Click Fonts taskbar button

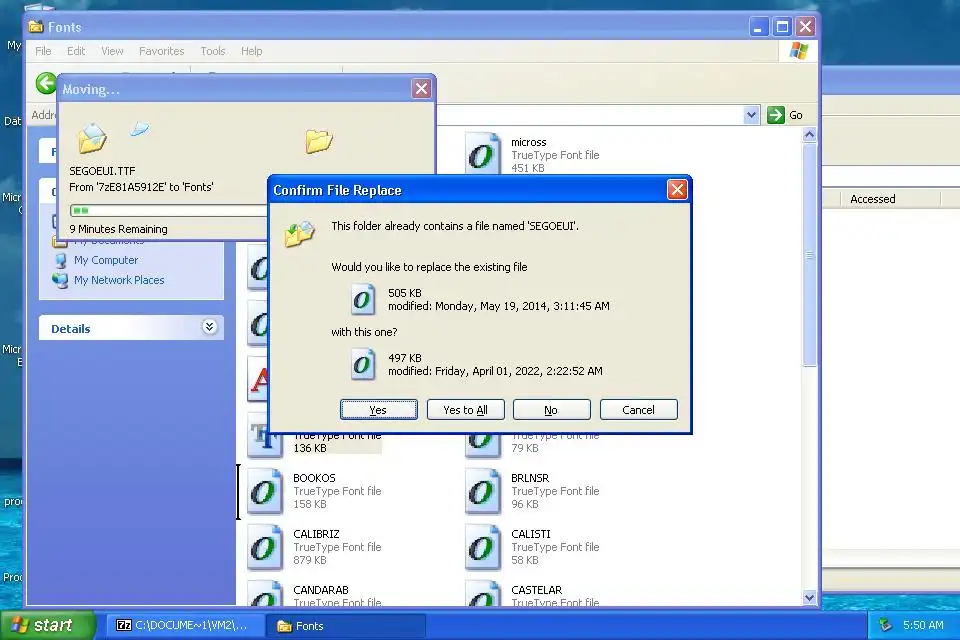pos(345,625)
